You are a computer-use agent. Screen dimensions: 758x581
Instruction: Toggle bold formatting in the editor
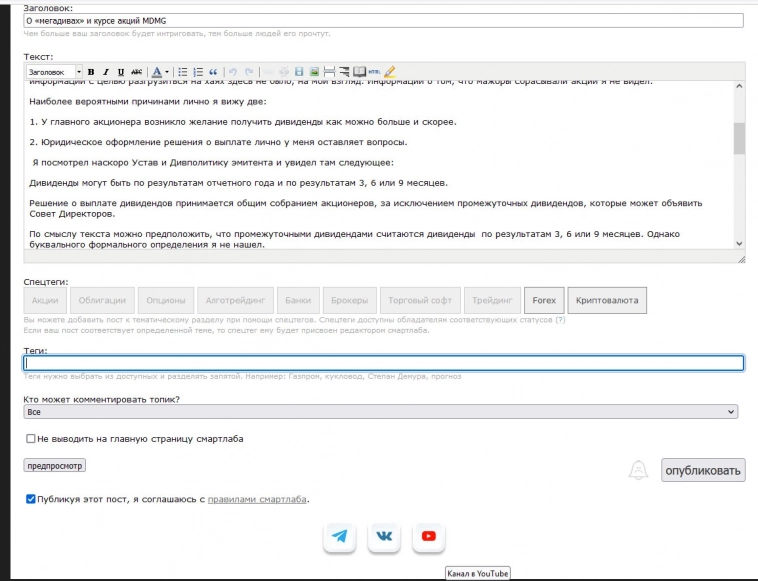(x=91, y=72)
